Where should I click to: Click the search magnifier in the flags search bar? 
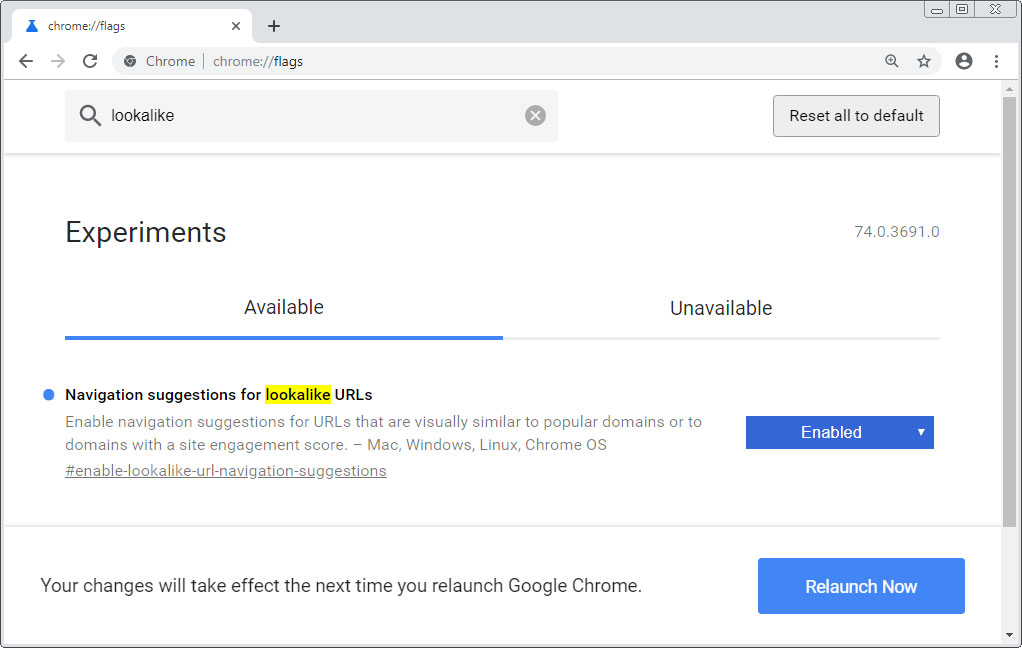pyautogui.click(x=89, y=115)
